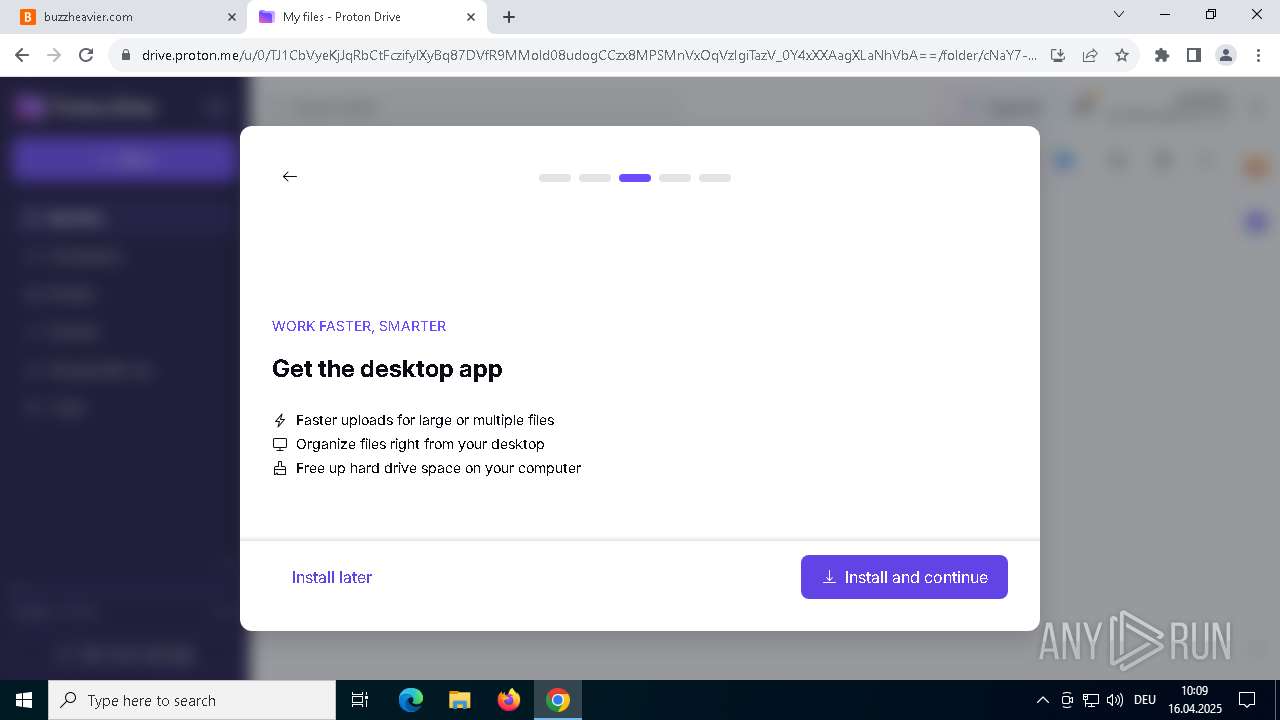The image size is (1280, 720).
Task: Toggle the Chrome side panel
Action: [1193, 55]
